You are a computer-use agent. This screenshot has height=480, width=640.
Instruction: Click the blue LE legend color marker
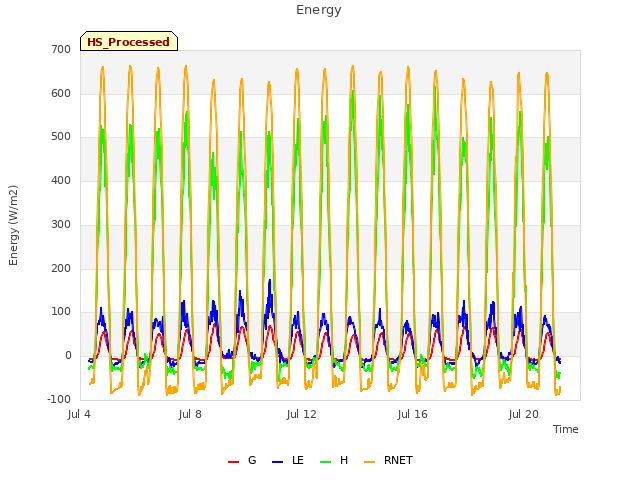pyautogui.click(x=277, y=462)
